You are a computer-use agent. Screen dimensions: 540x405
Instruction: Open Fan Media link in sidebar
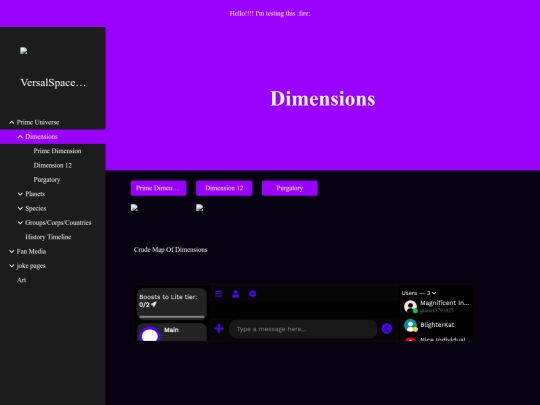(31, 251)
